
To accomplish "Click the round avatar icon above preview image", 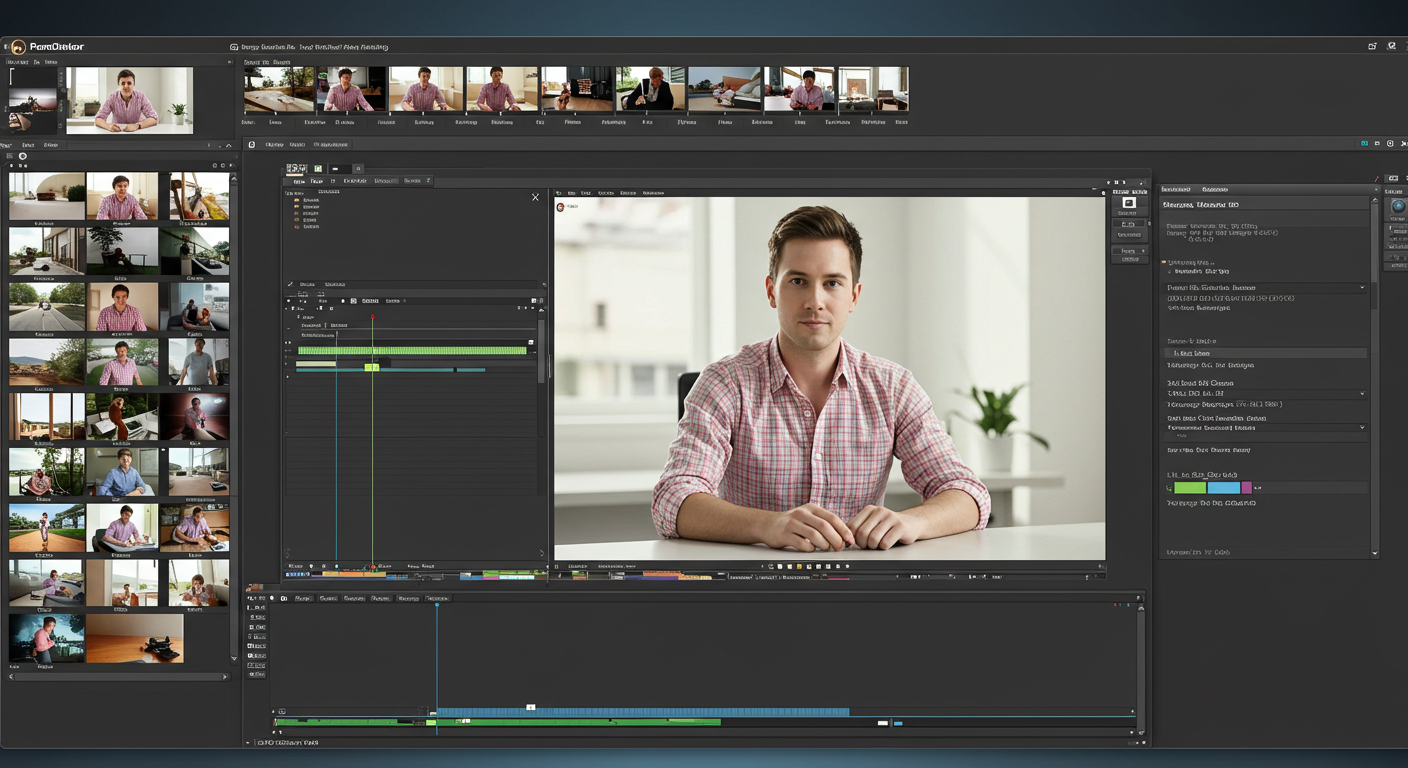I will (562, 207).
